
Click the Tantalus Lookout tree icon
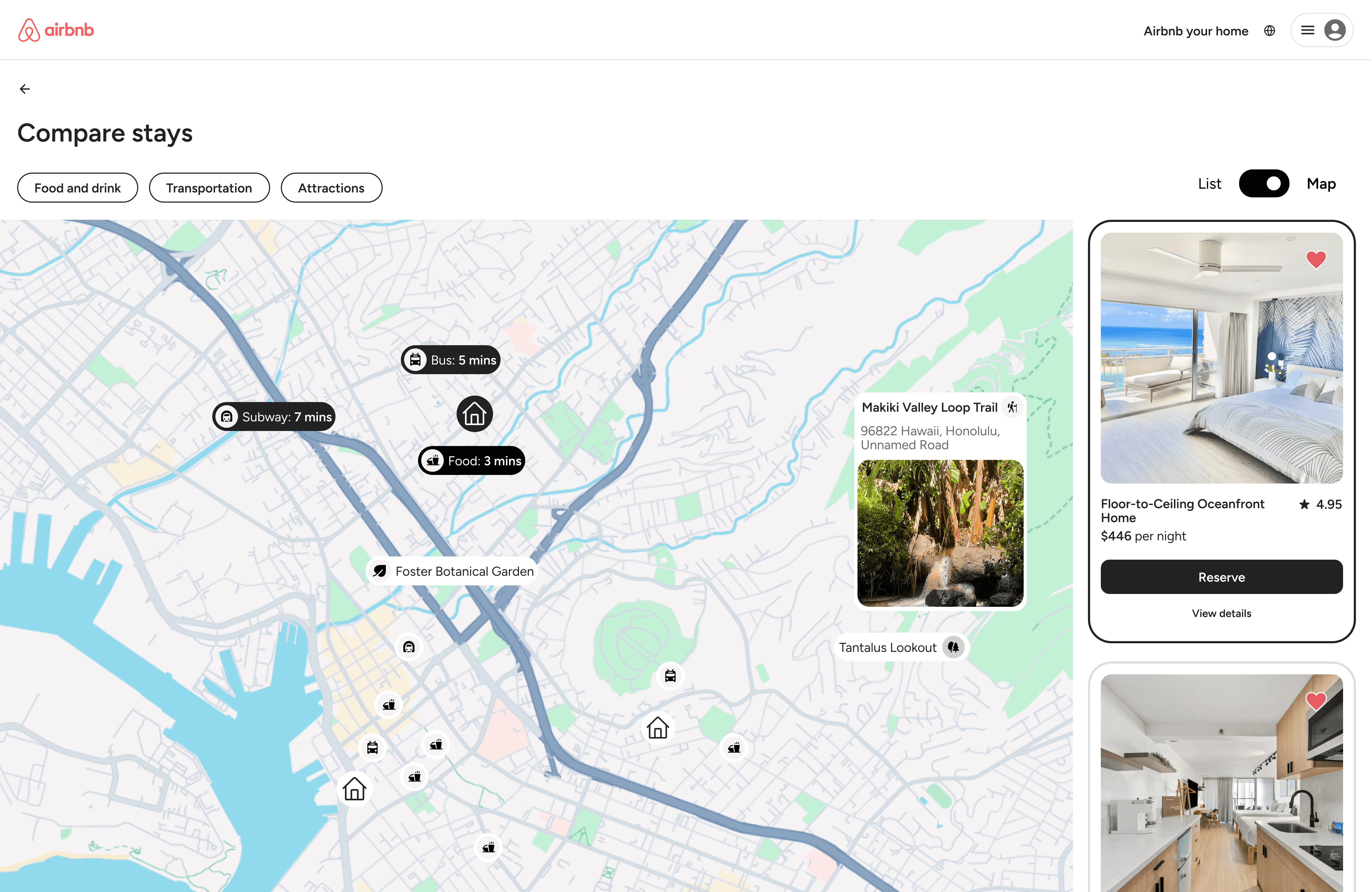point(953,647)
